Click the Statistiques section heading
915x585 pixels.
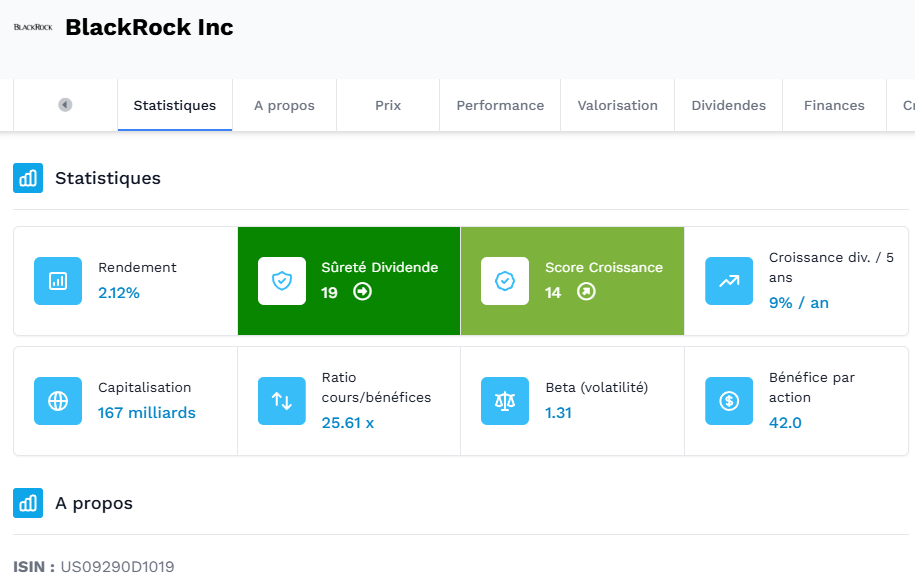point(108,178)
